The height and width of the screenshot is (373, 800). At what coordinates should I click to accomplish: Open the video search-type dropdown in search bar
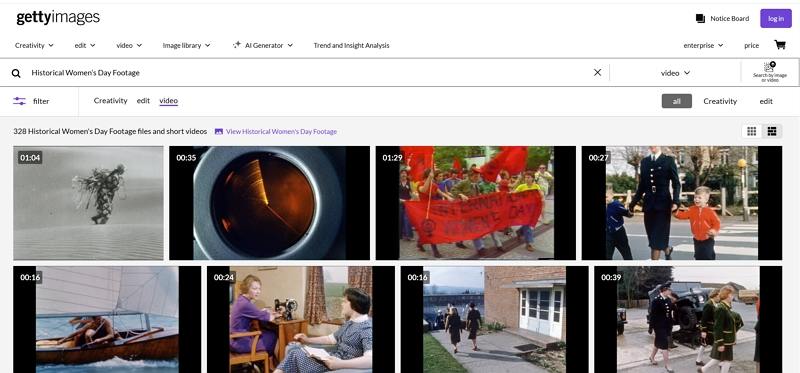coord(676,73)
